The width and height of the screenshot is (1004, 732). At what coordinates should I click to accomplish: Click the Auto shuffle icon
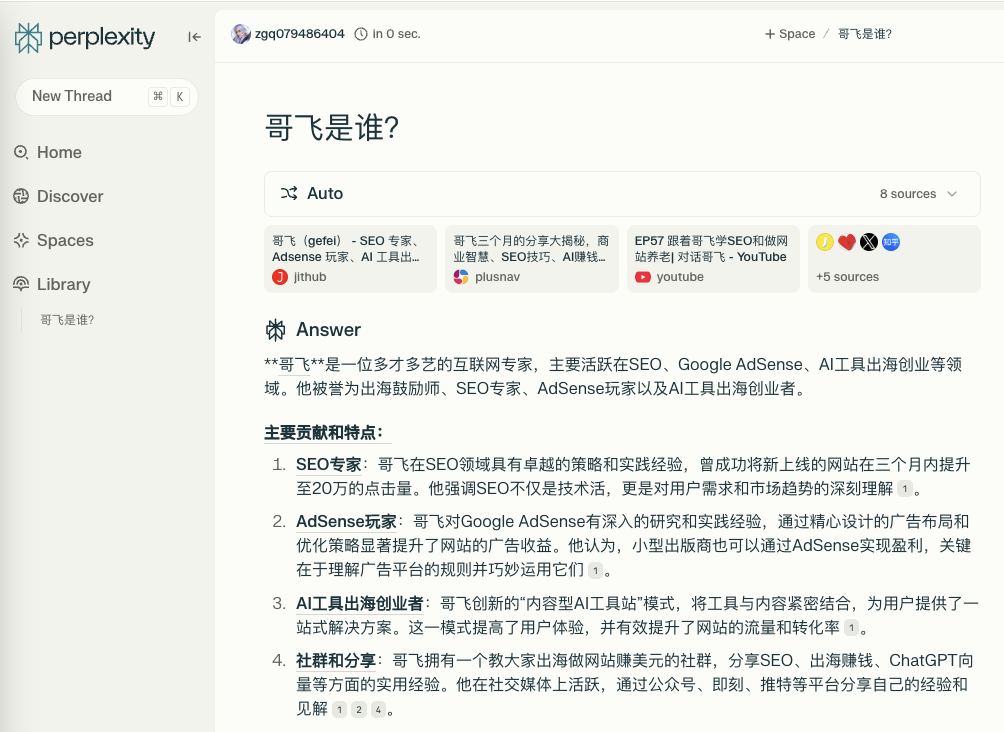(x=289, y=193)
